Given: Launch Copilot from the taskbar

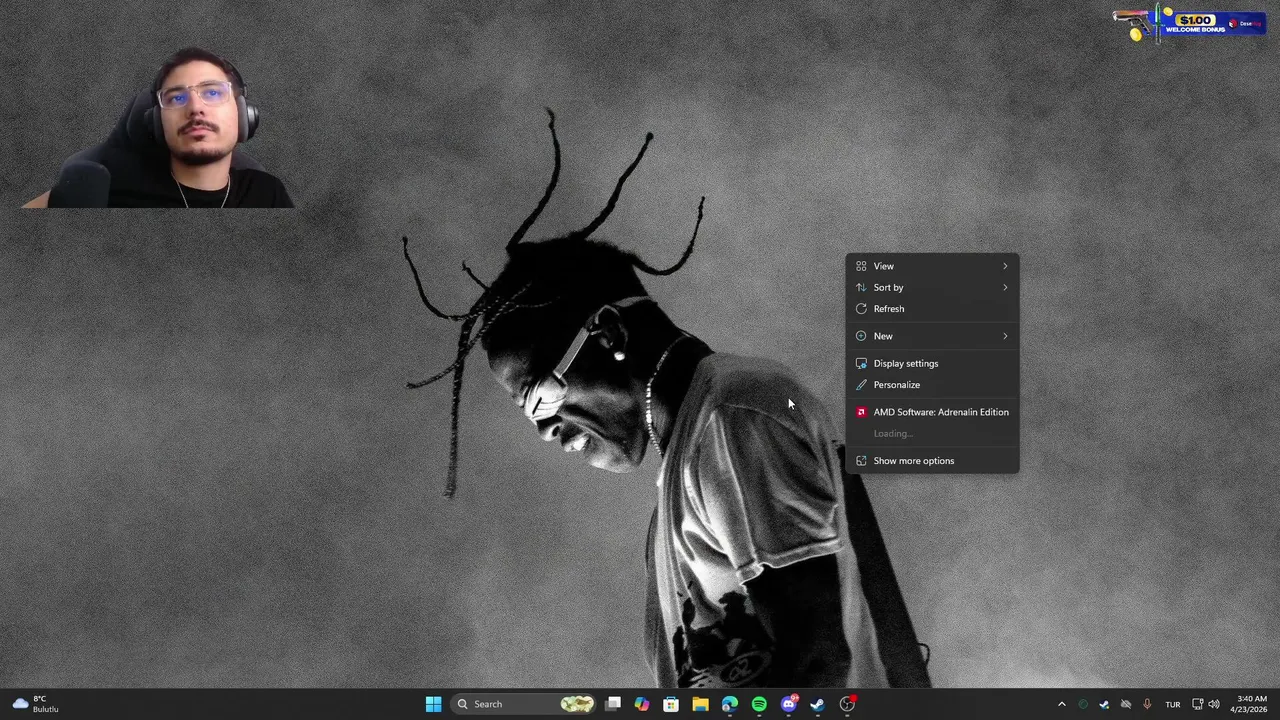Looking at the screenshot, I should 642,704.
